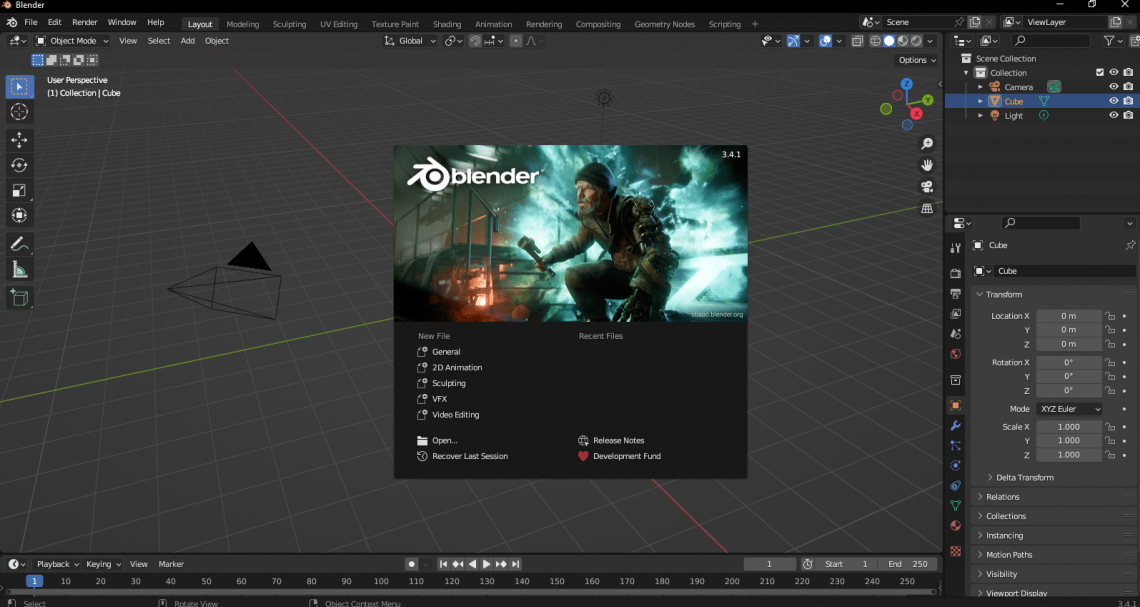Open the Render menu
The image size is (1140, 607).
pos(84,21)
